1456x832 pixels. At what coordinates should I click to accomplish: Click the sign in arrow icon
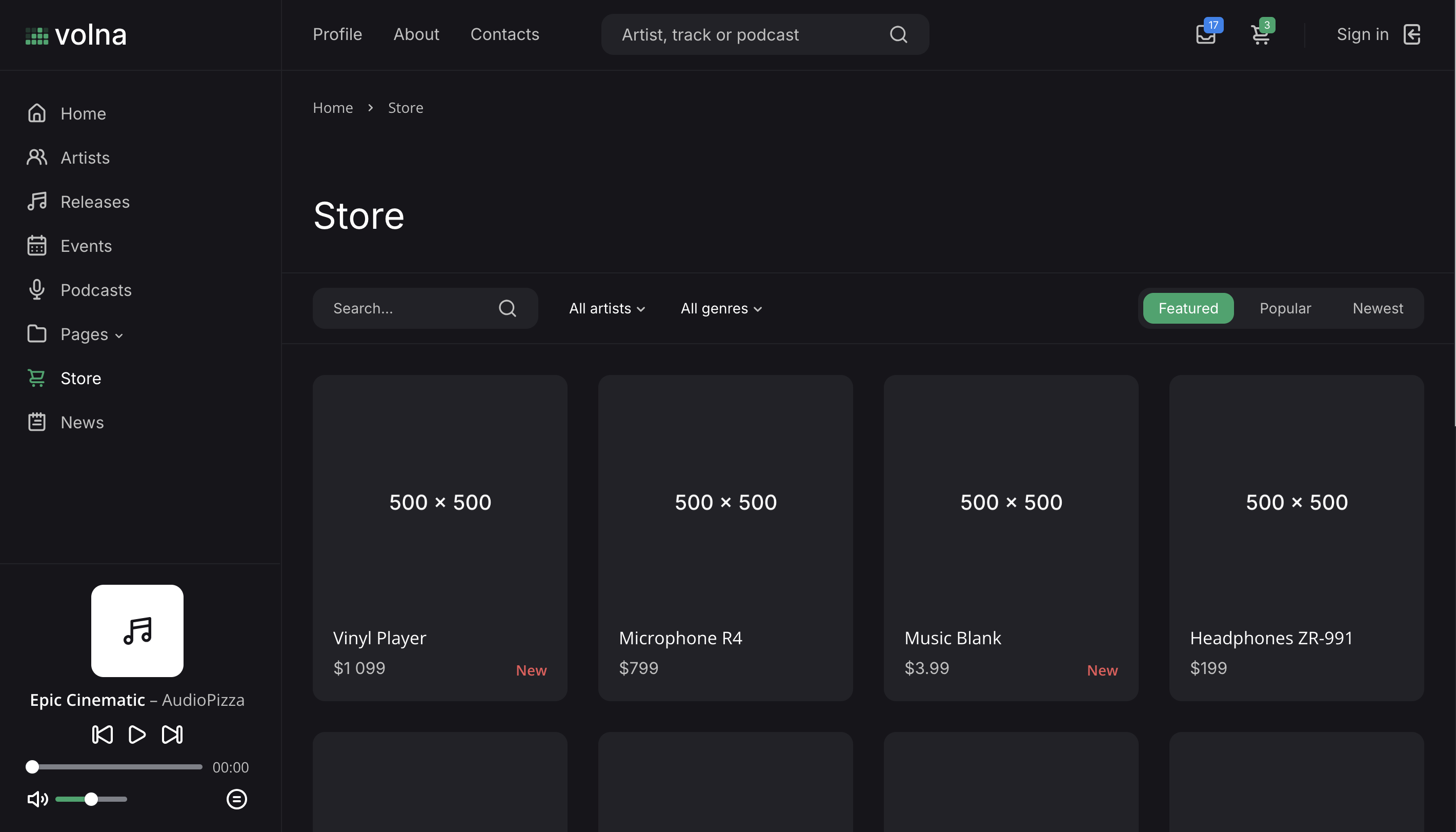click(x=1412, y=34)
